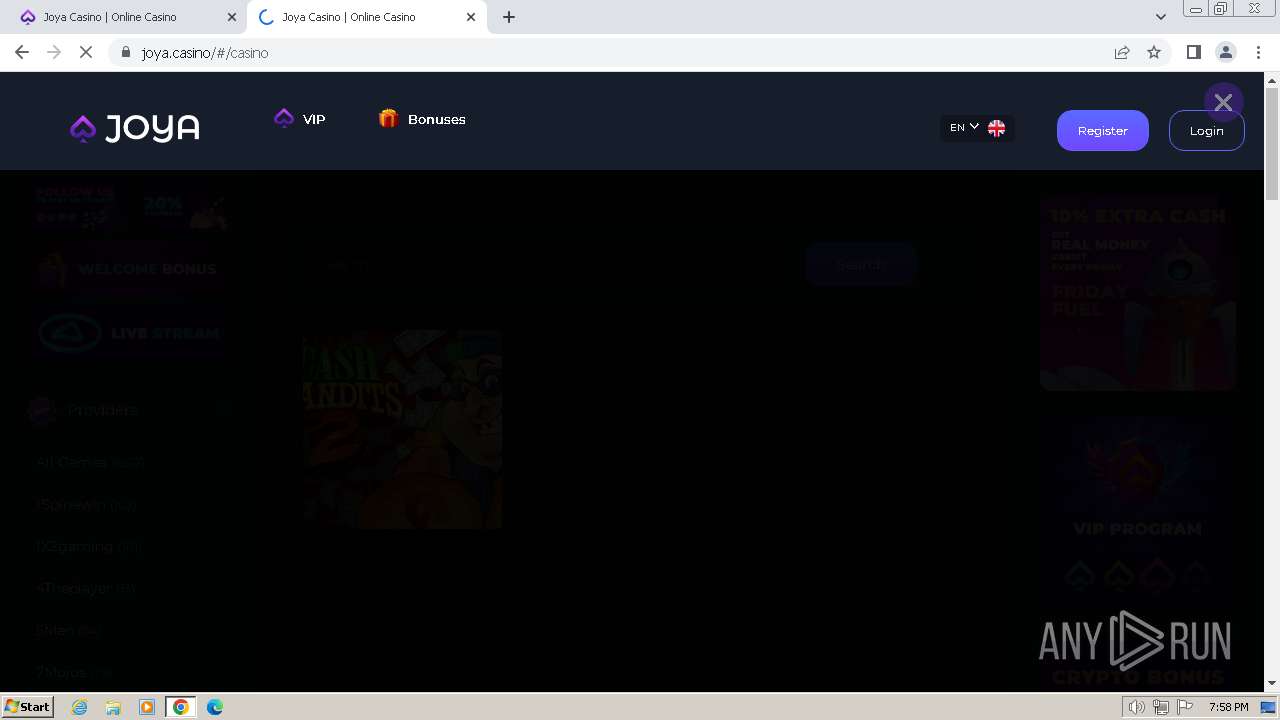Click the dimmed Search button

coord(861,265)
